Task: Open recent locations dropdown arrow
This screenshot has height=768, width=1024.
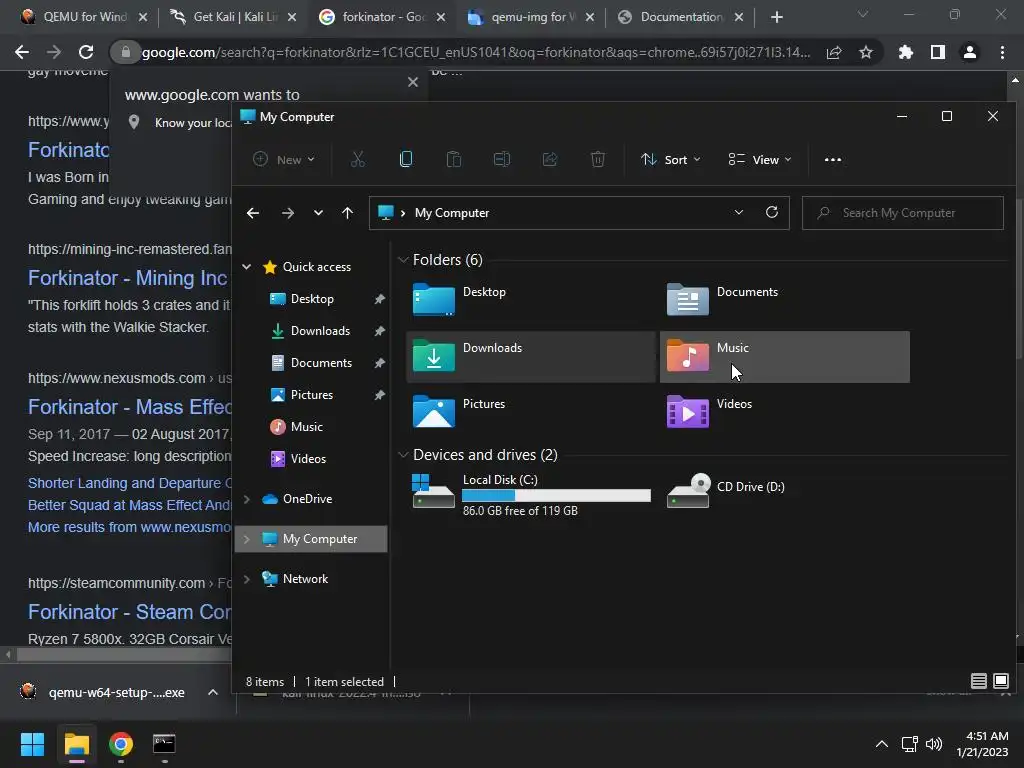Action: point(318,213)
